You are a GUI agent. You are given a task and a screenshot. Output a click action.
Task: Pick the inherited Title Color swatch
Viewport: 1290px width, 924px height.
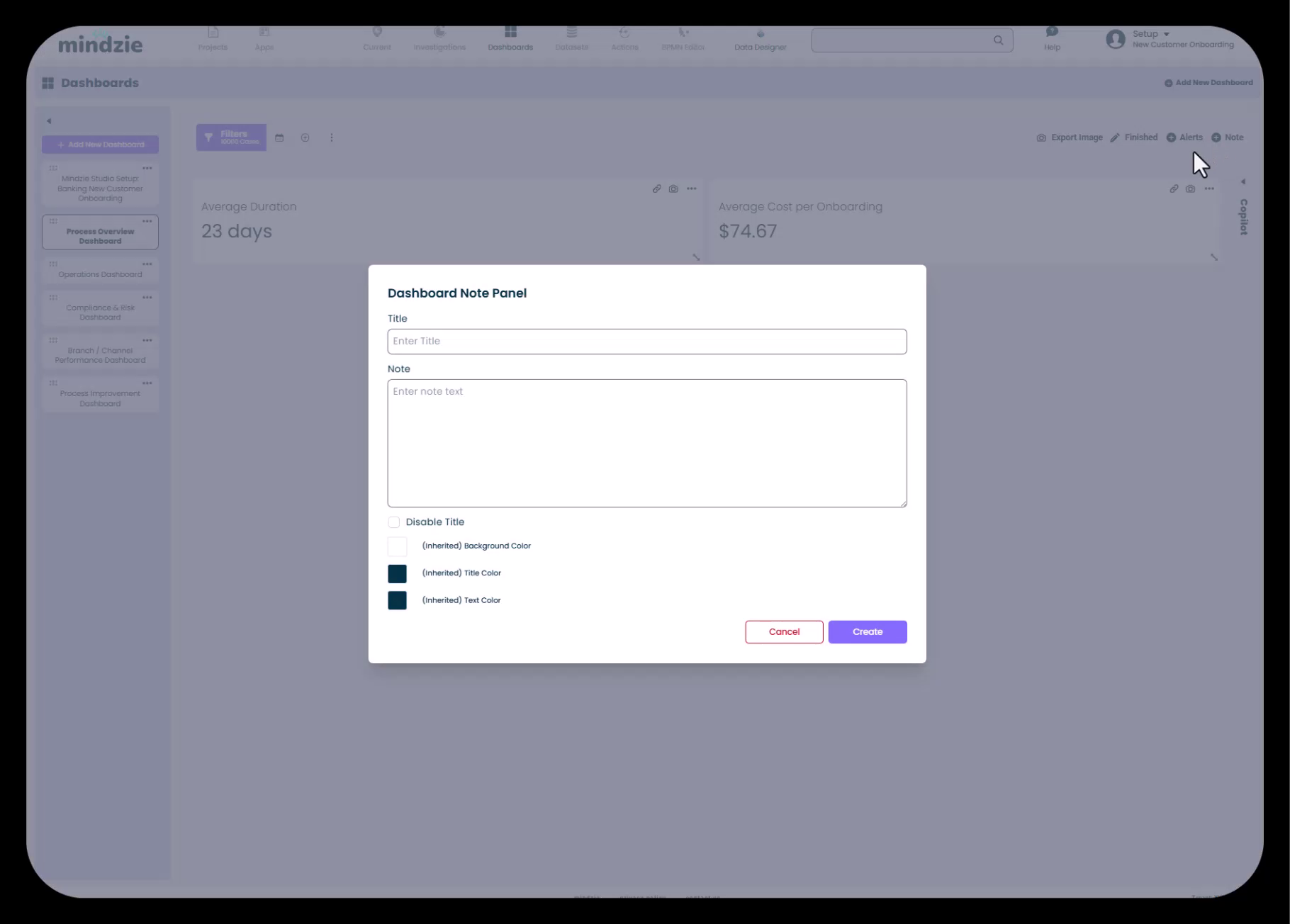coord(397,573)
